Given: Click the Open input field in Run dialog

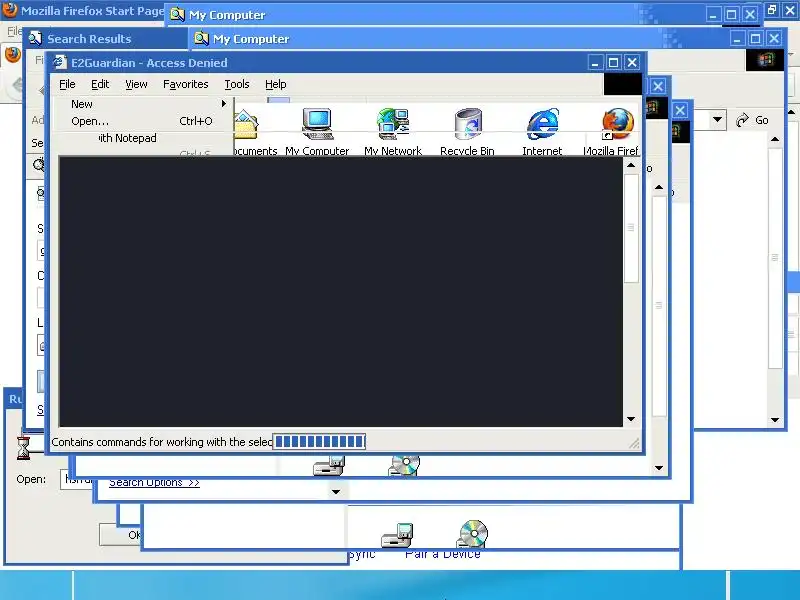Looking at the screenshot, I should pyautogui.click(x=77, y=479).
